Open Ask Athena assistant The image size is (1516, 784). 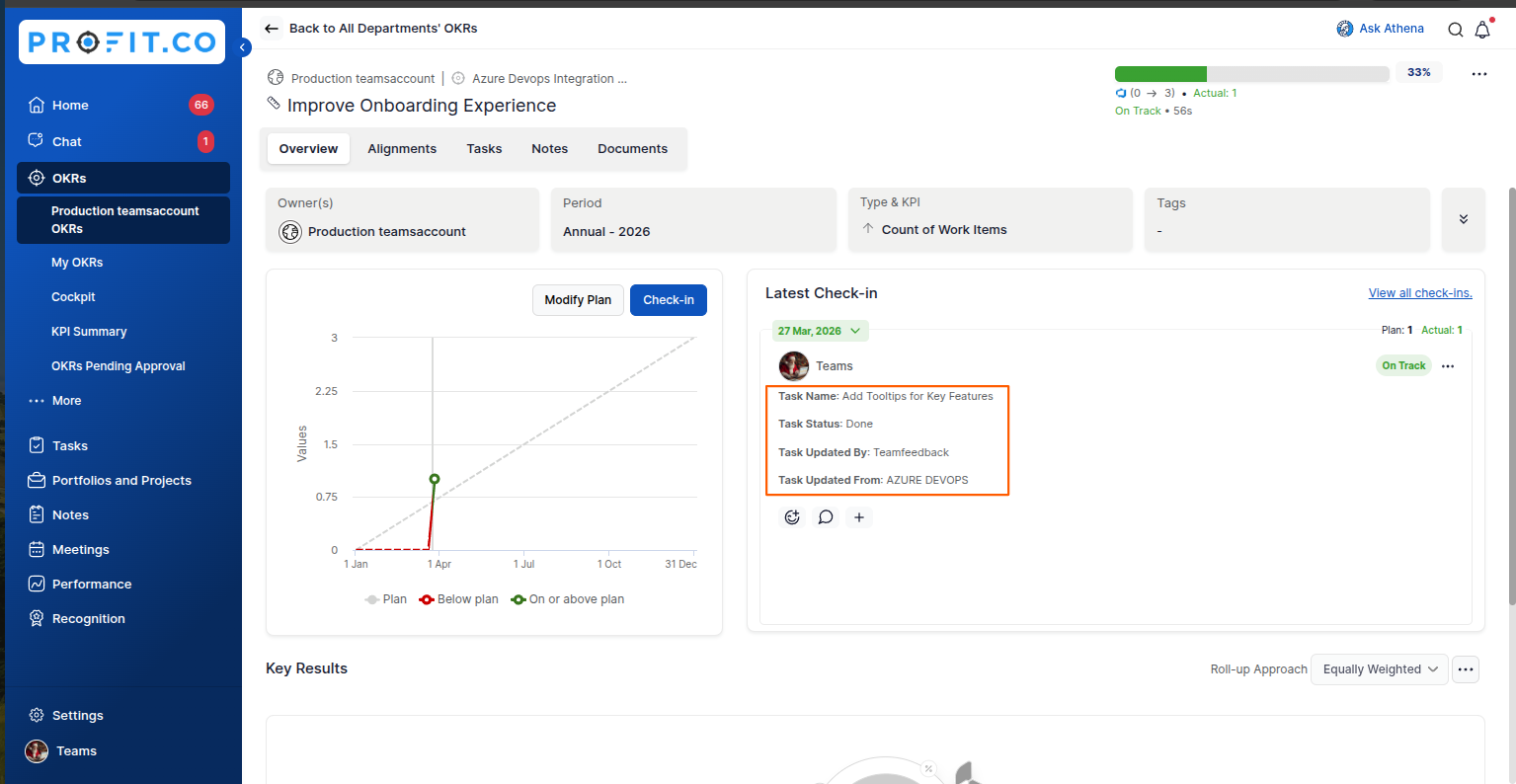1380,29
